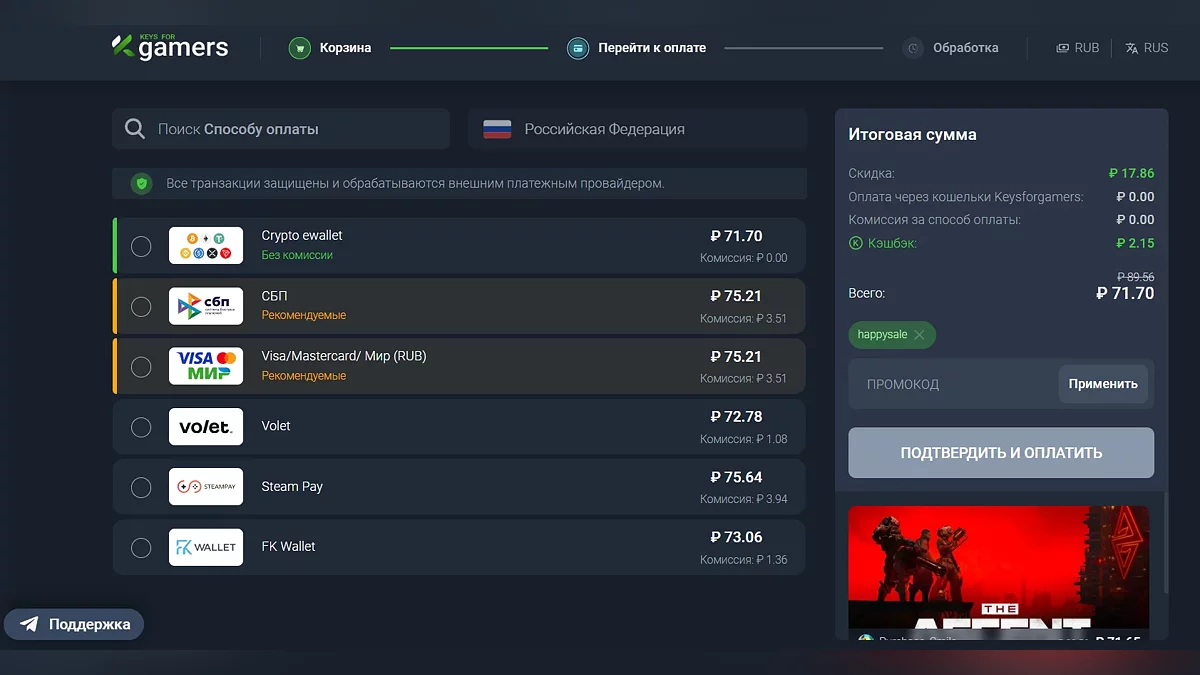Click Оплата через кошельки Keysforgamers label
Viewport: 1200px width, 675px height.
pyautogui.click(x=966, y=197)
